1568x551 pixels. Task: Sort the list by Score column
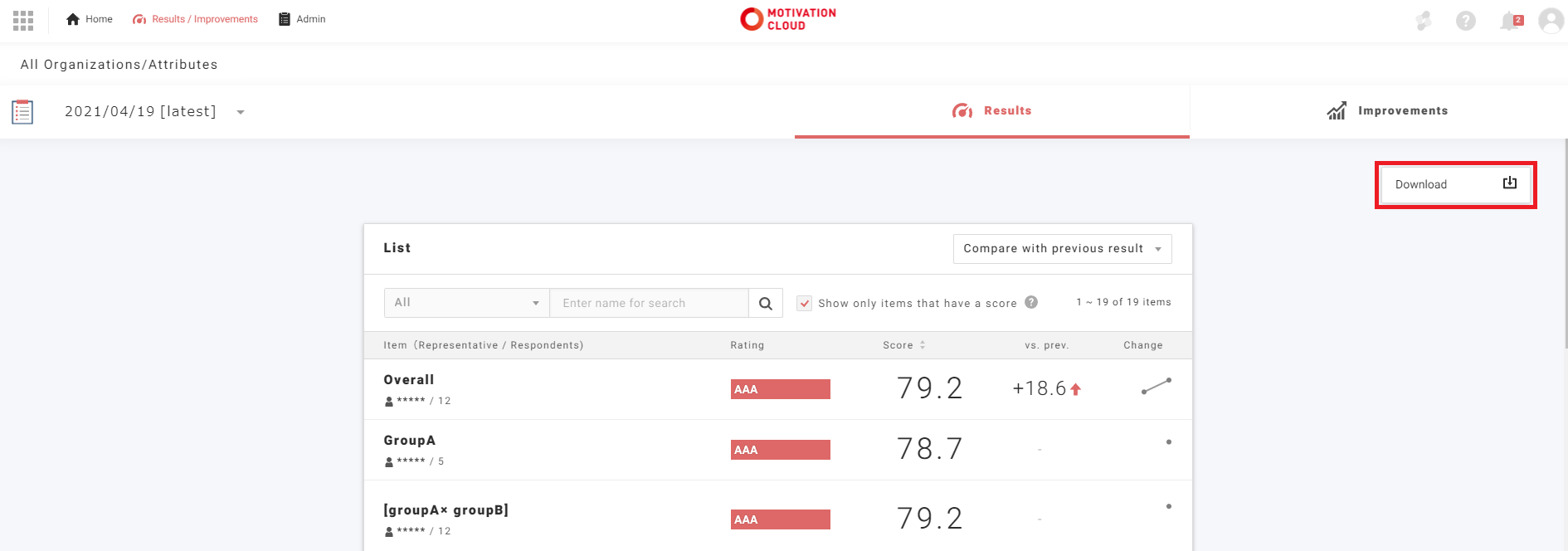pos(904,345)
